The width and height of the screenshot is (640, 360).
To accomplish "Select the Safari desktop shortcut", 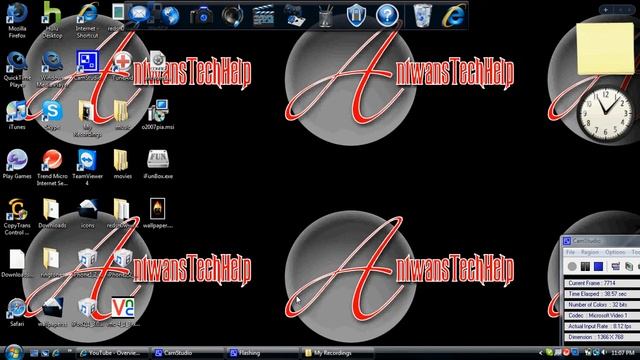I will coord(17,312).
